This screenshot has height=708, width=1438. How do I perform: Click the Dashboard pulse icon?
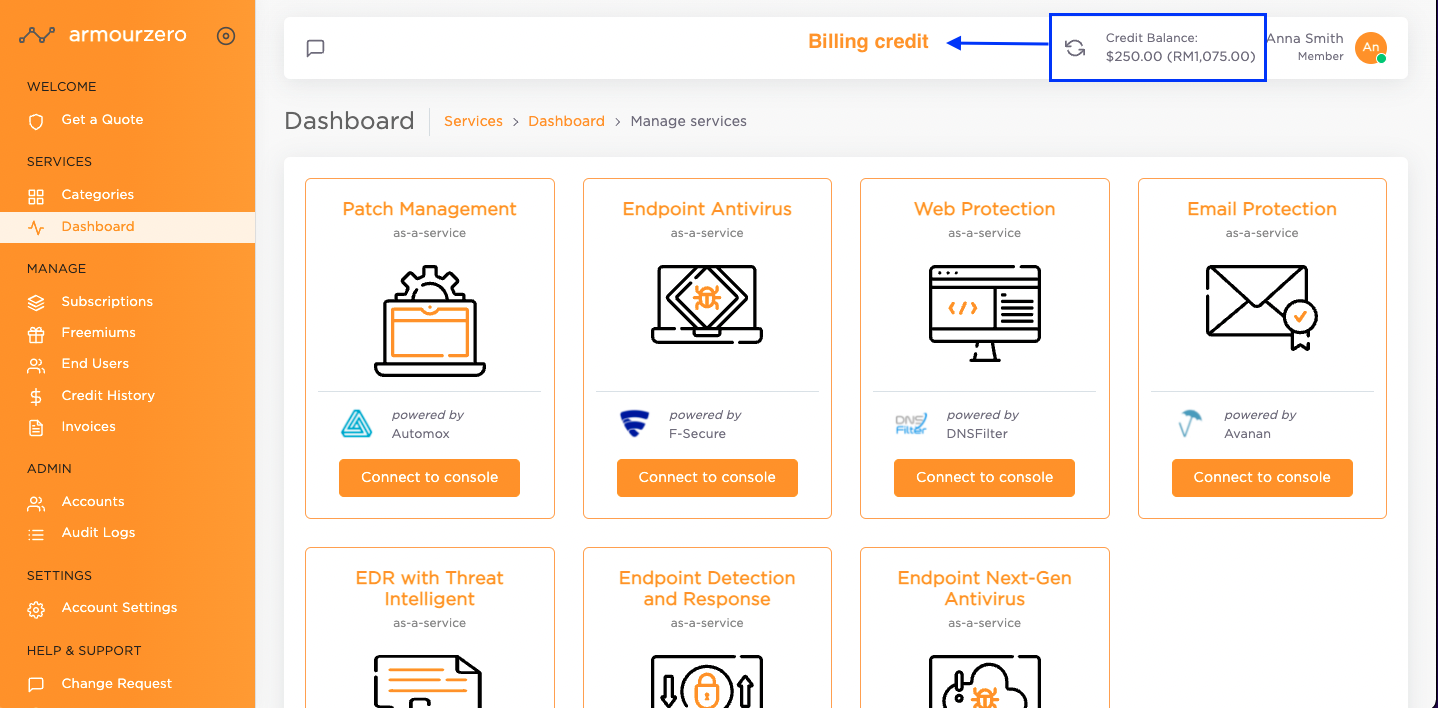click(36, 228)
